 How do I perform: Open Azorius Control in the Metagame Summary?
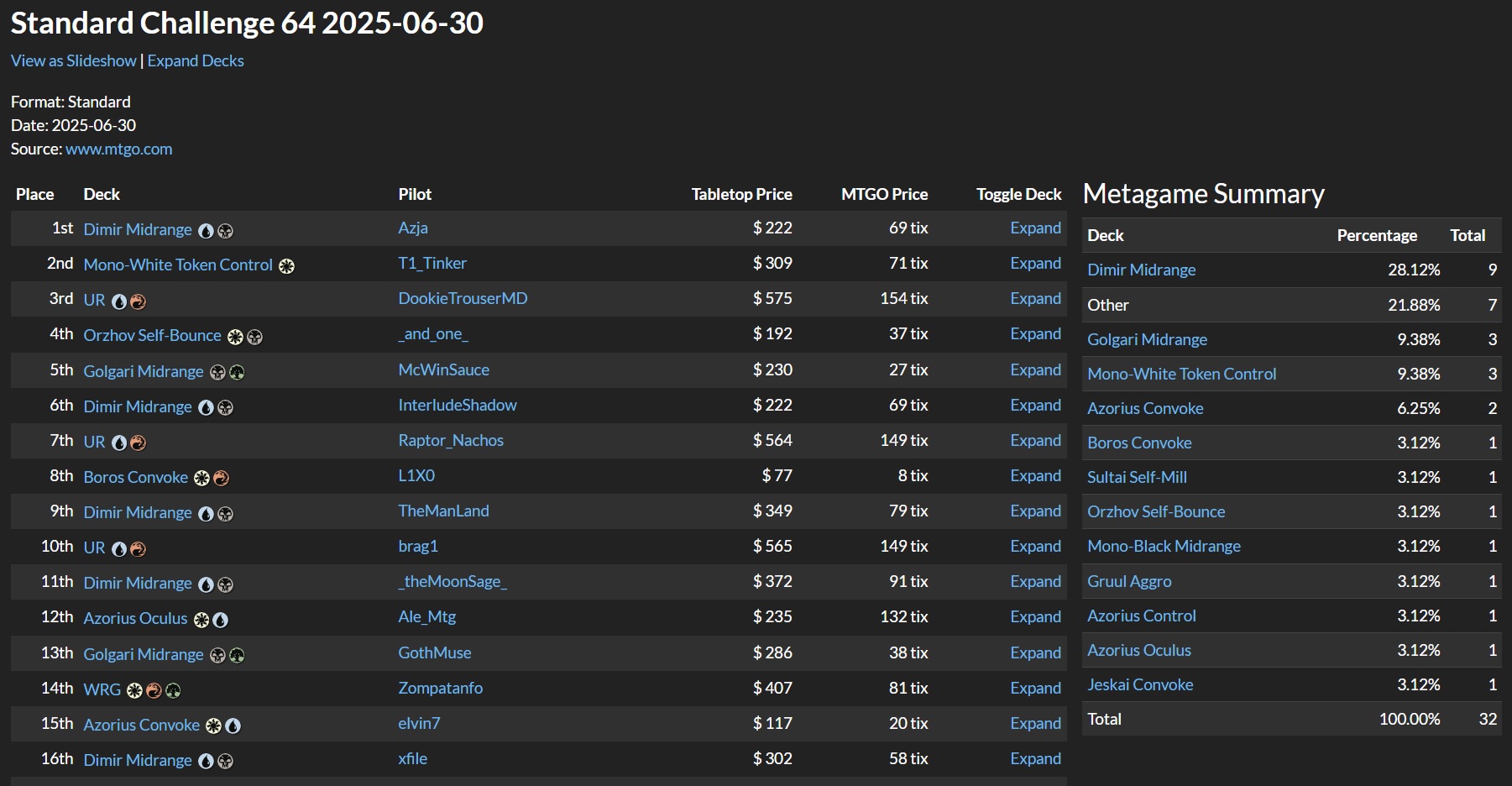(1141, 616)
